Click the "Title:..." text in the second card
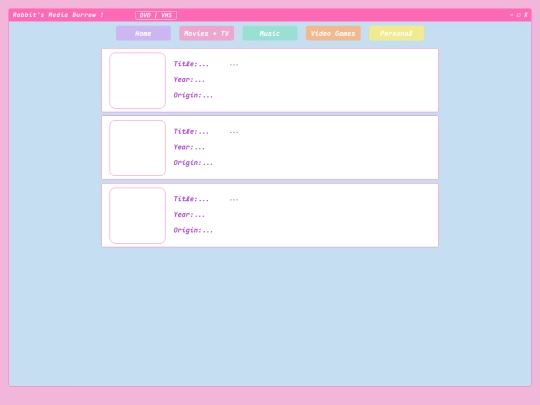This screenshot has height=405, width=540. 191,132
